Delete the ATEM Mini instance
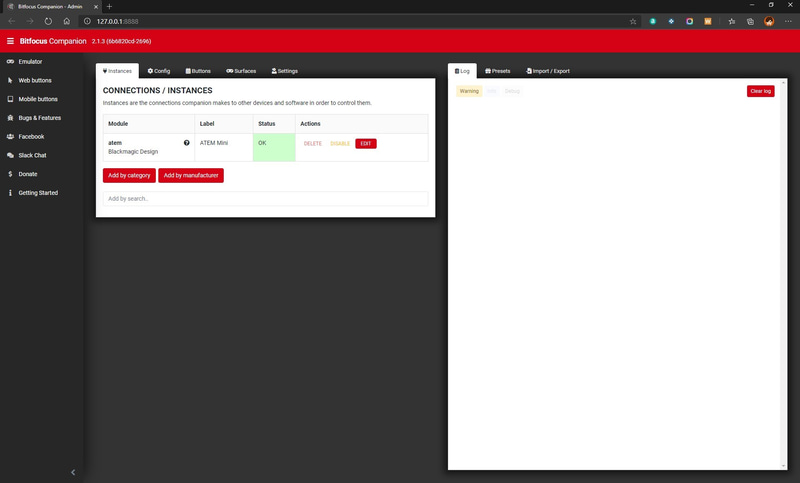Image resolution: width=800 pixels, height=483 pixels. [313, 144]
